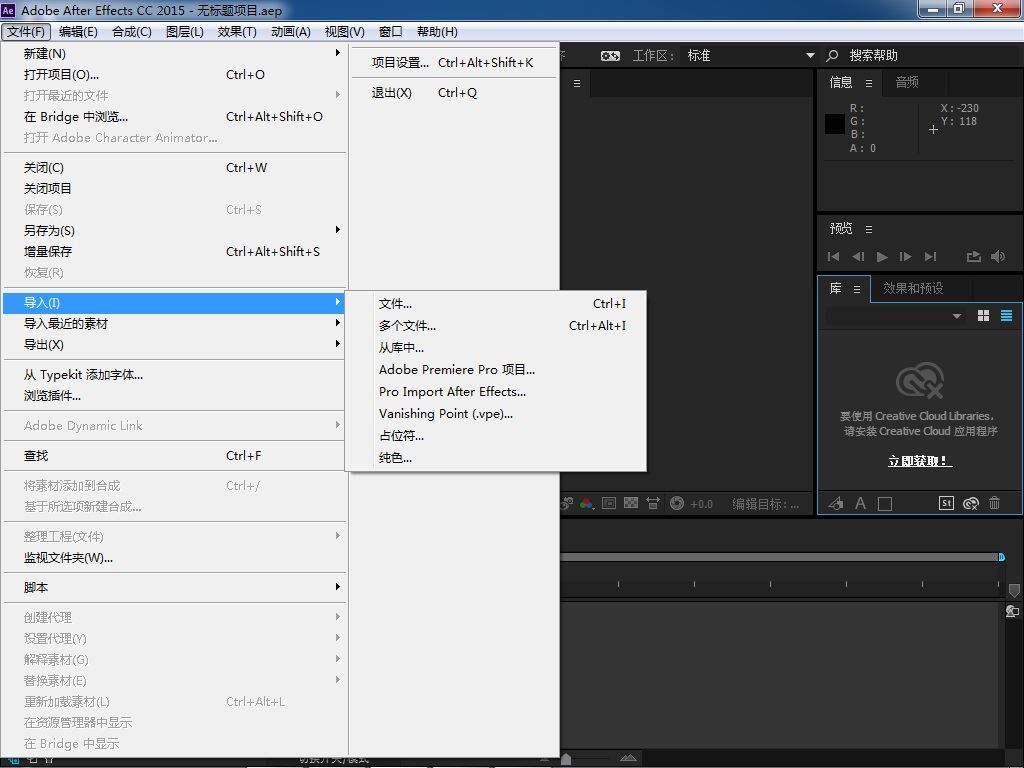Image resolution: width=1024 pixels, height=768 pixels.
Task: Click the add graphic icon in library
Action: [836, 503]
